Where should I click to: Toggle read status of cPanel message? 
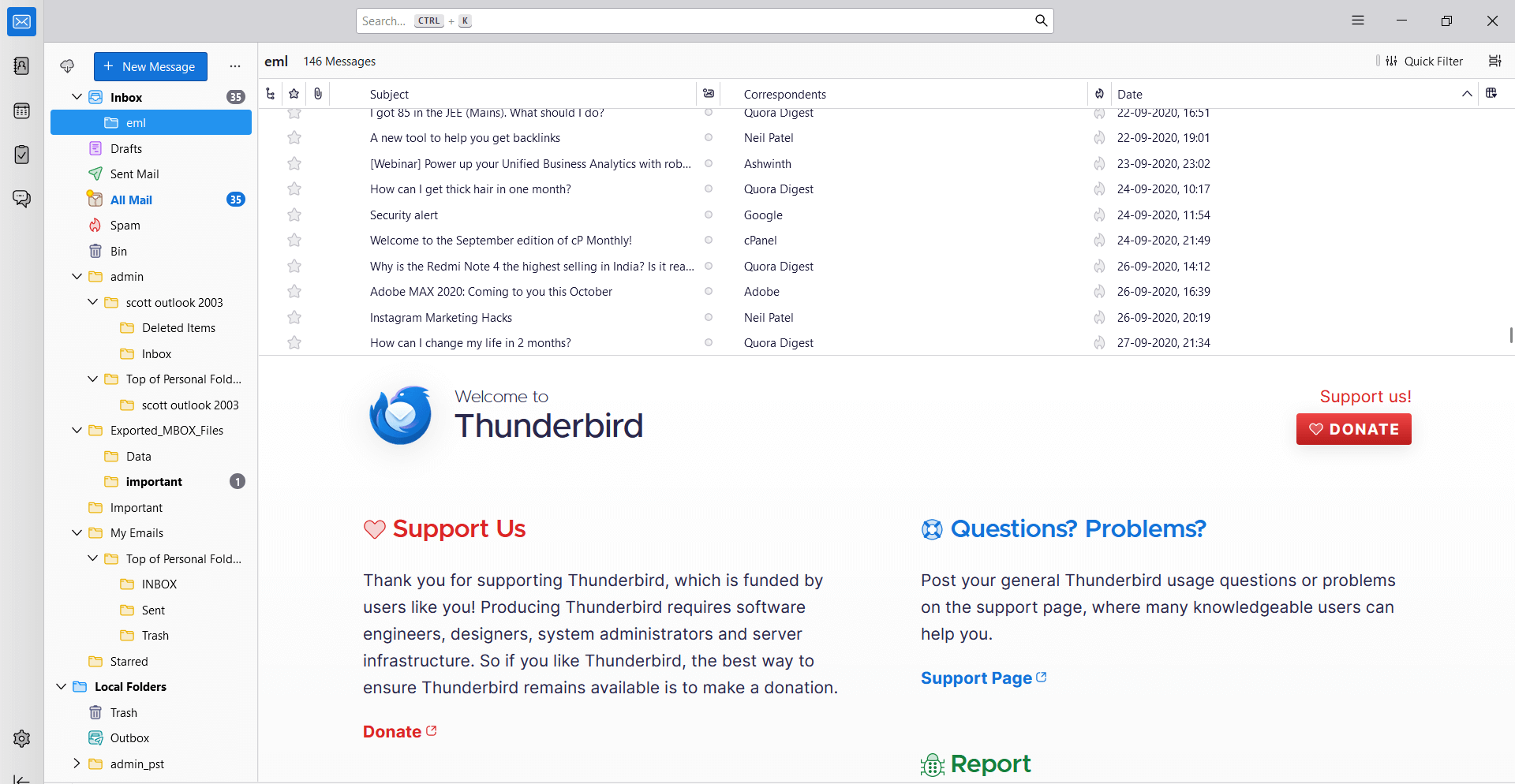click(709, 241)
